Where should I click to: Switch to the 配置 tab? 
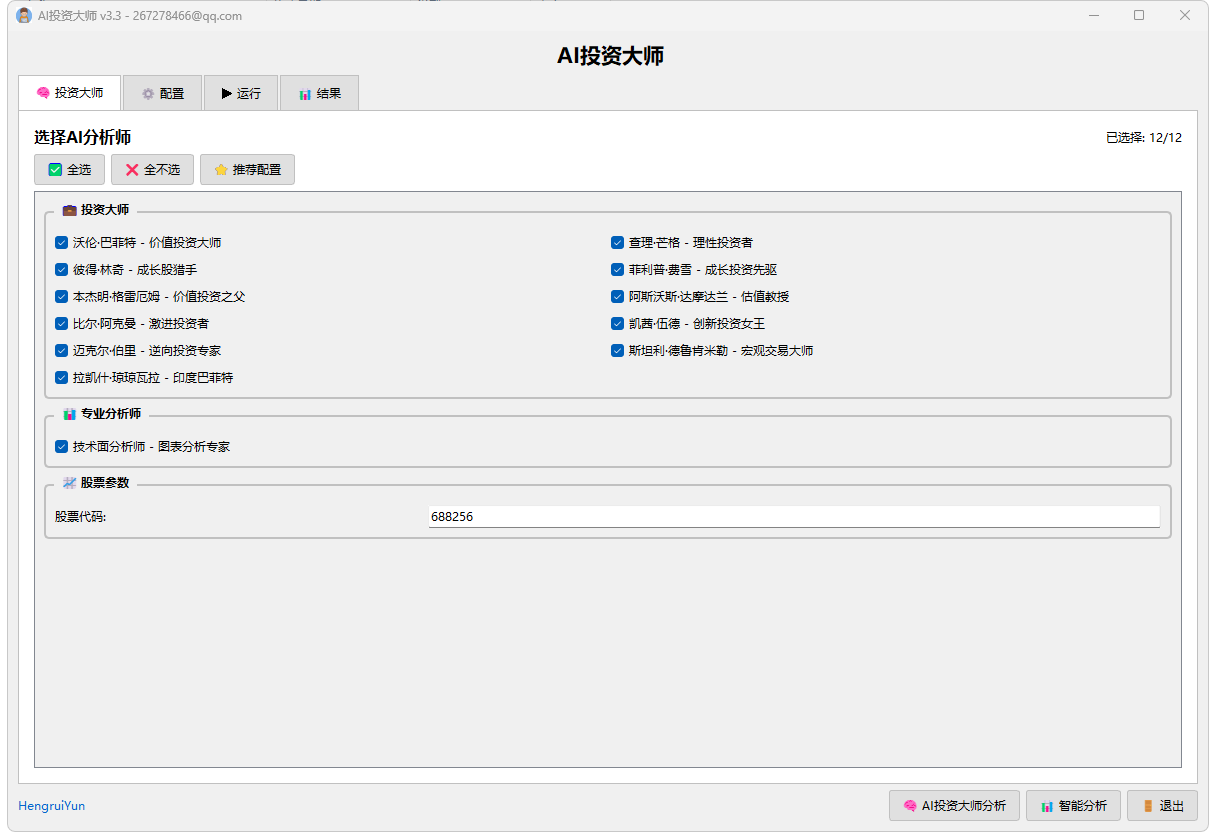(162, 92)
